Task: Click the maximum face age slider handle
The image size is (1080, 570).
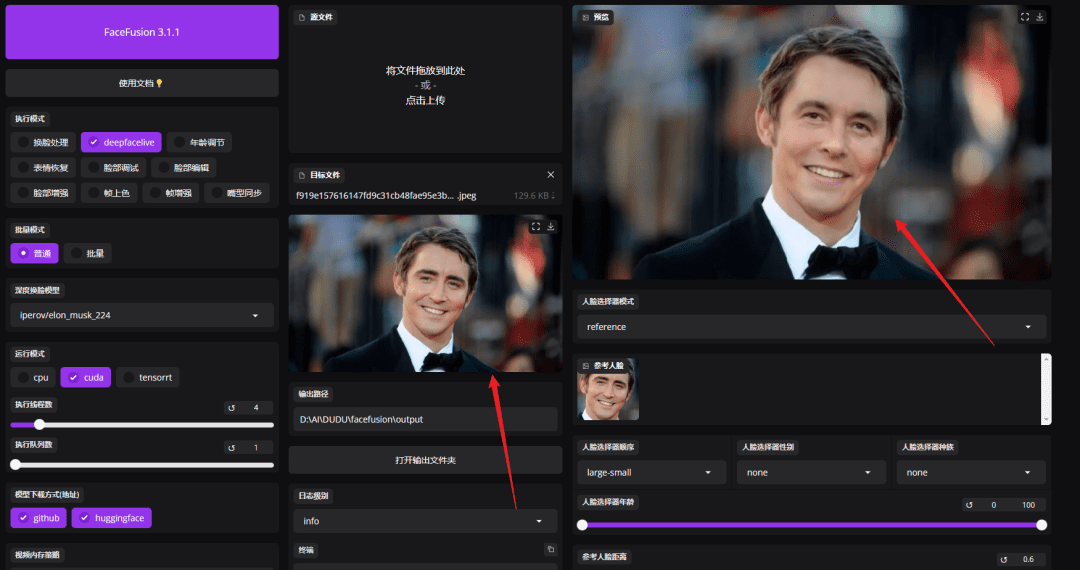Action: click(1041, 525)
